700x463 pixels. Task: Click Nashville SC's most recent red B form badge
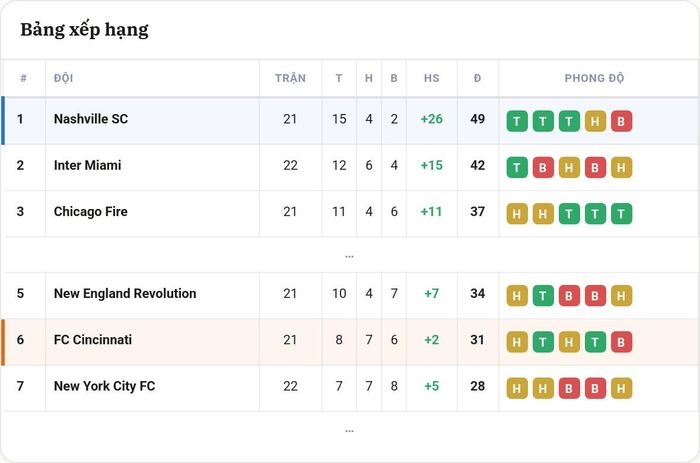[621, 121]
